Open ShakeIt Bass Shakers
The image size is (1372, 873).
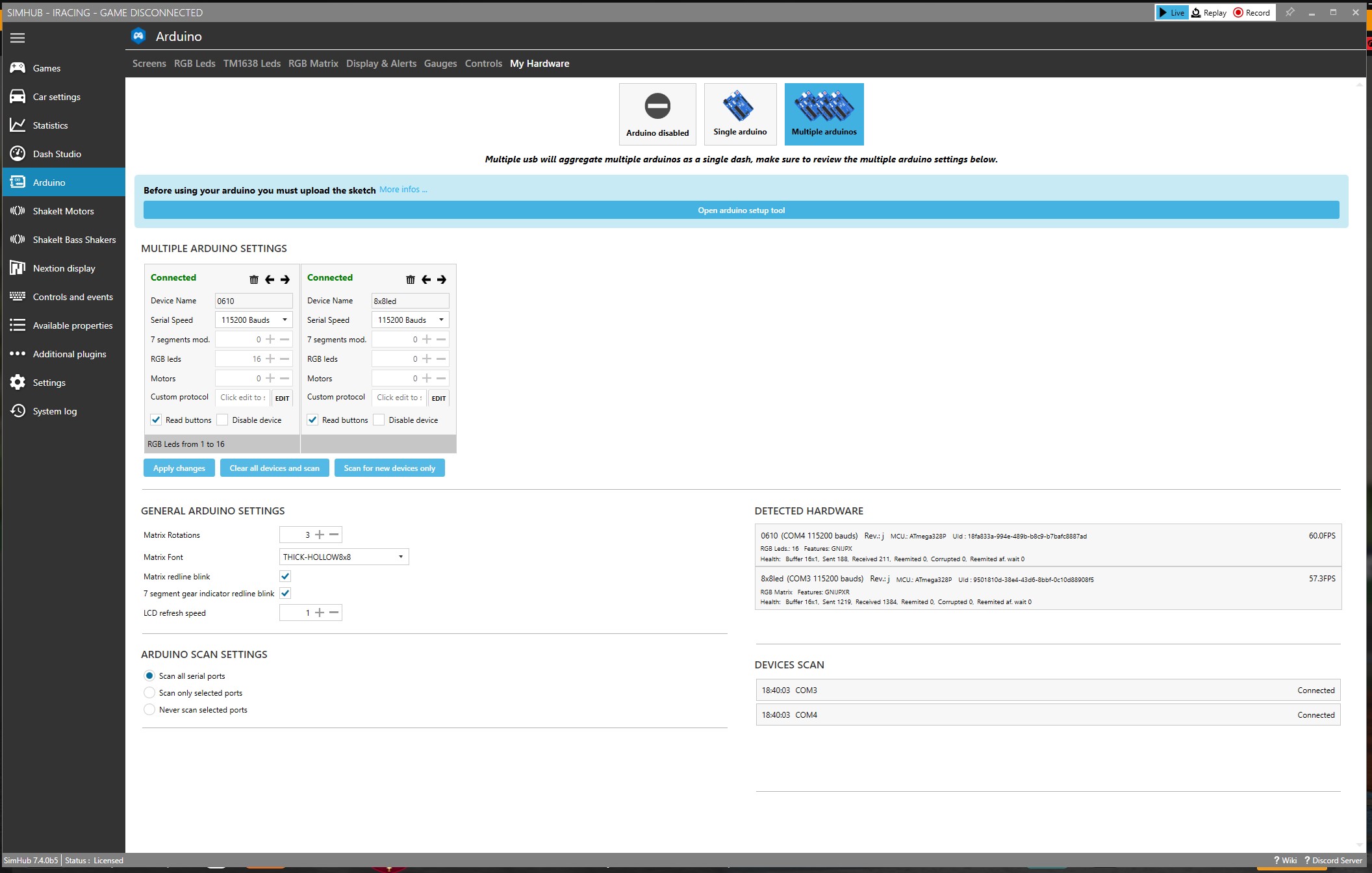63,240
